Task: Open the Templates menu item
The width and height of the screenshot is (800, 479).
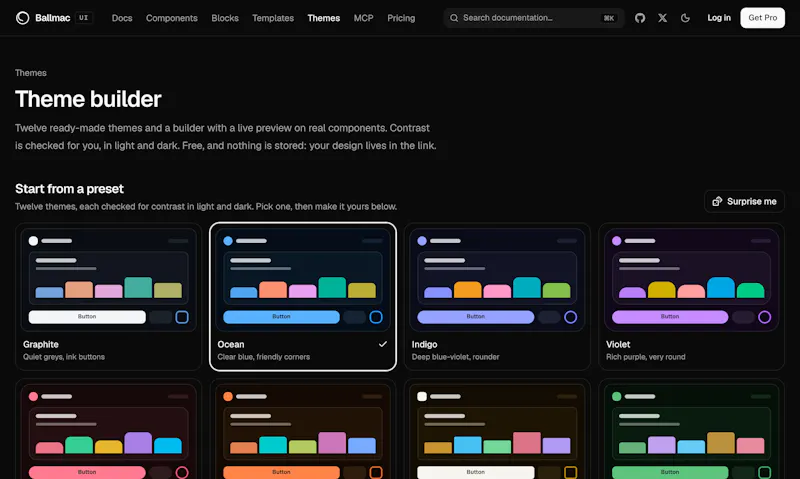Action: click(x=273, y=18)
